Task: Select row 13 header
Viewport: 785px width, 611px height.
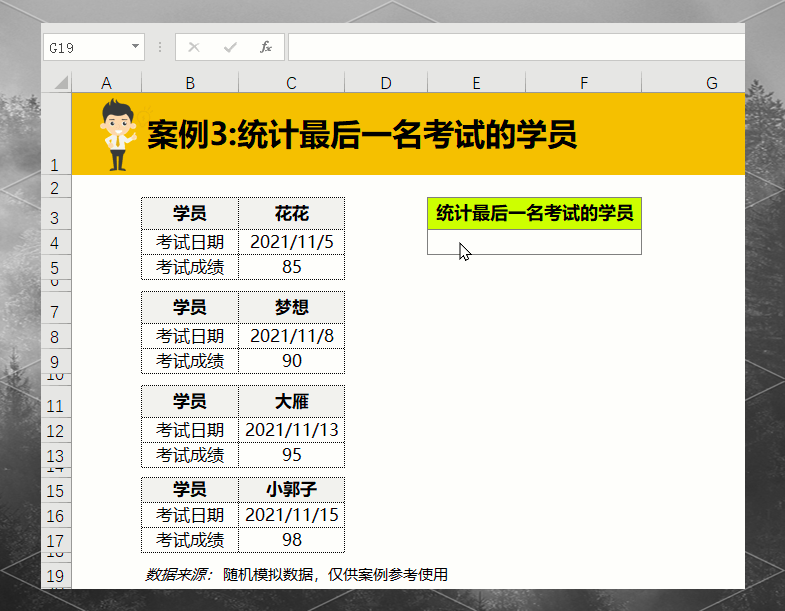Action: tap(56, 455)
